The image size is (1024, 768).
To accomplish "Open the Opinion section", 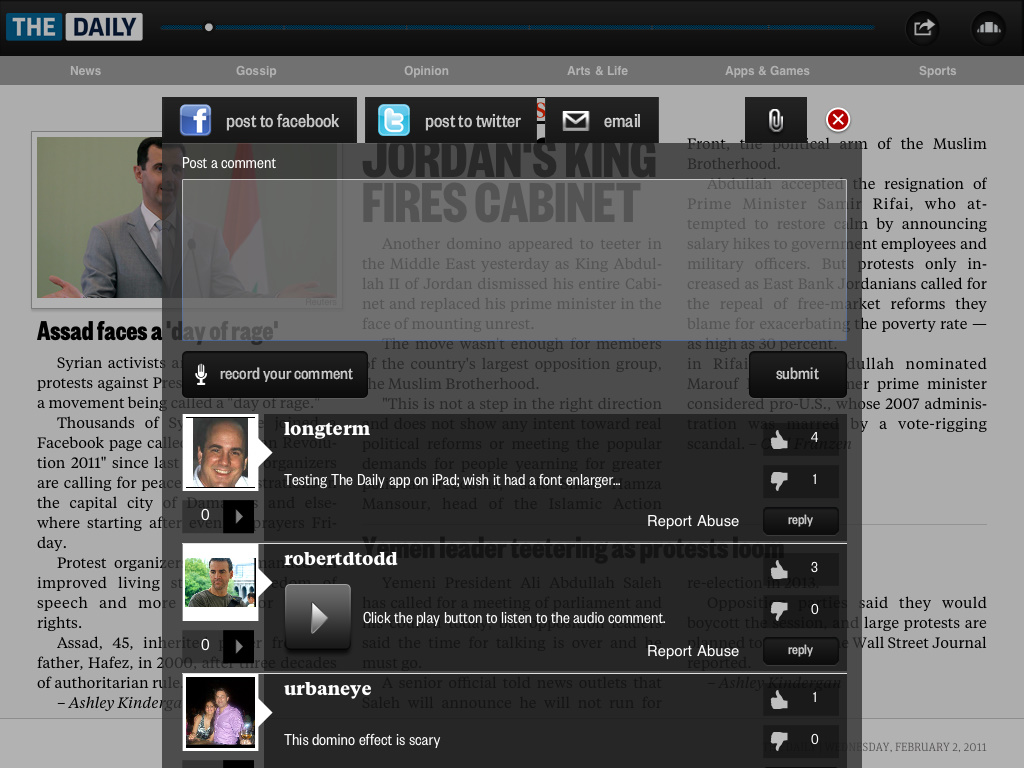I will coord(426,71).
